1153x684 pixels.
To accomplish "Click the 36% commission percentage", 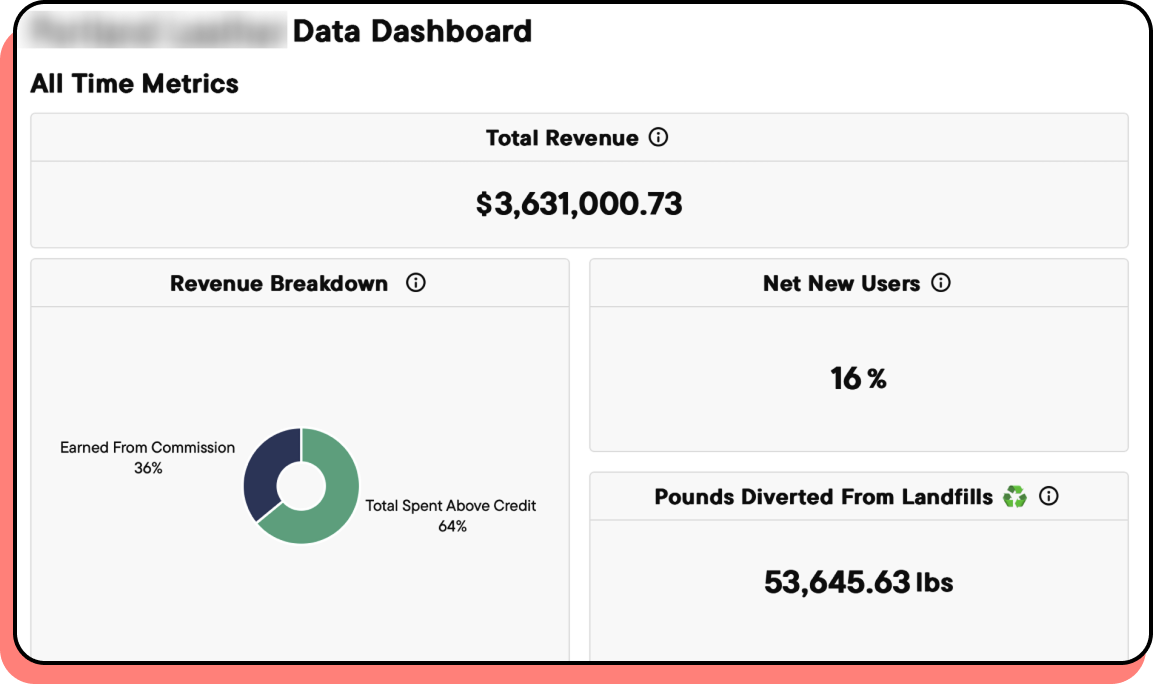I will (148, 468).
